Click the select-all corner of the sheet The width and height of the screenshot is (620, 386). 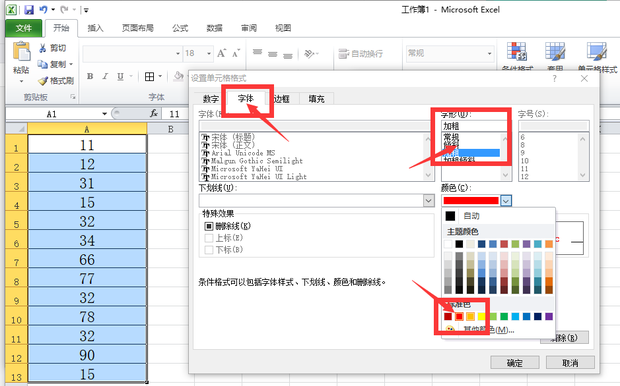pyautogui.click(x=16, y=129)
